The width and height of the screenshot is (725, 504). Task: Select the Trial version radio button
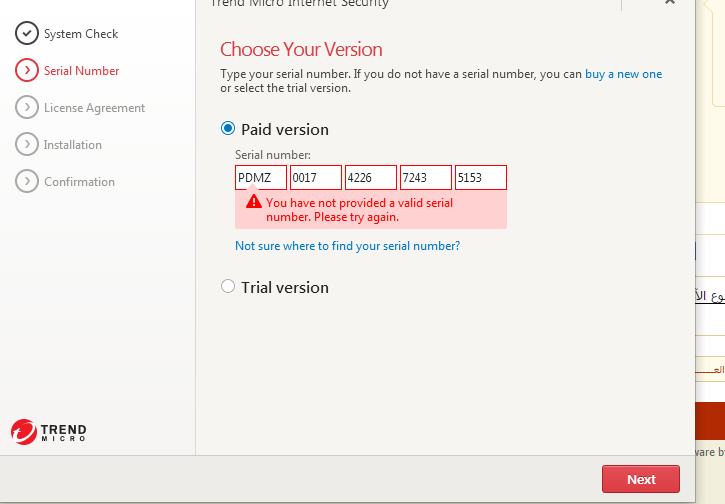(x=228, y=286)
